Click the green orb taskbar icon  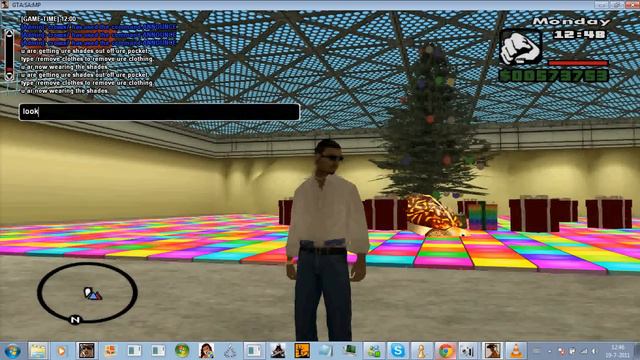coord(182,351)
